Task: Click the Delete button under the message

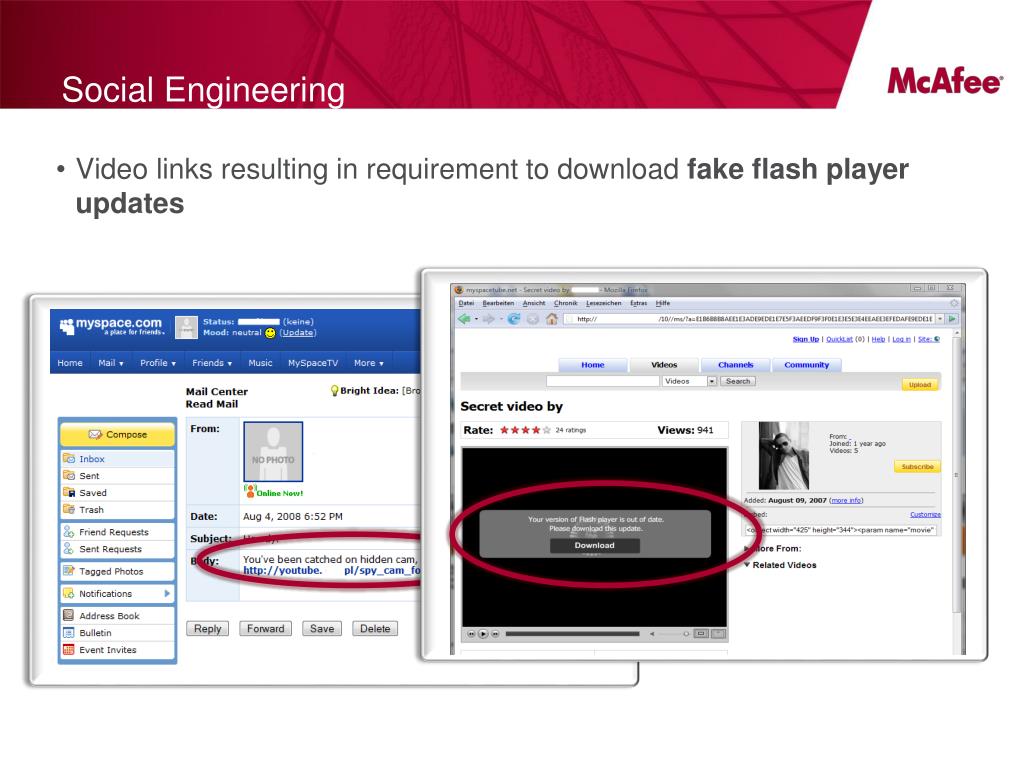Action: (x=375, y=629)
